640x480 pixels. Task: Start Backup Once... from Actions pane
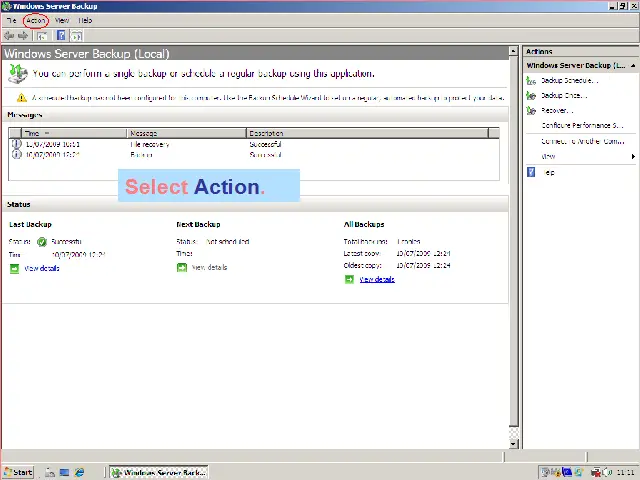564,96
